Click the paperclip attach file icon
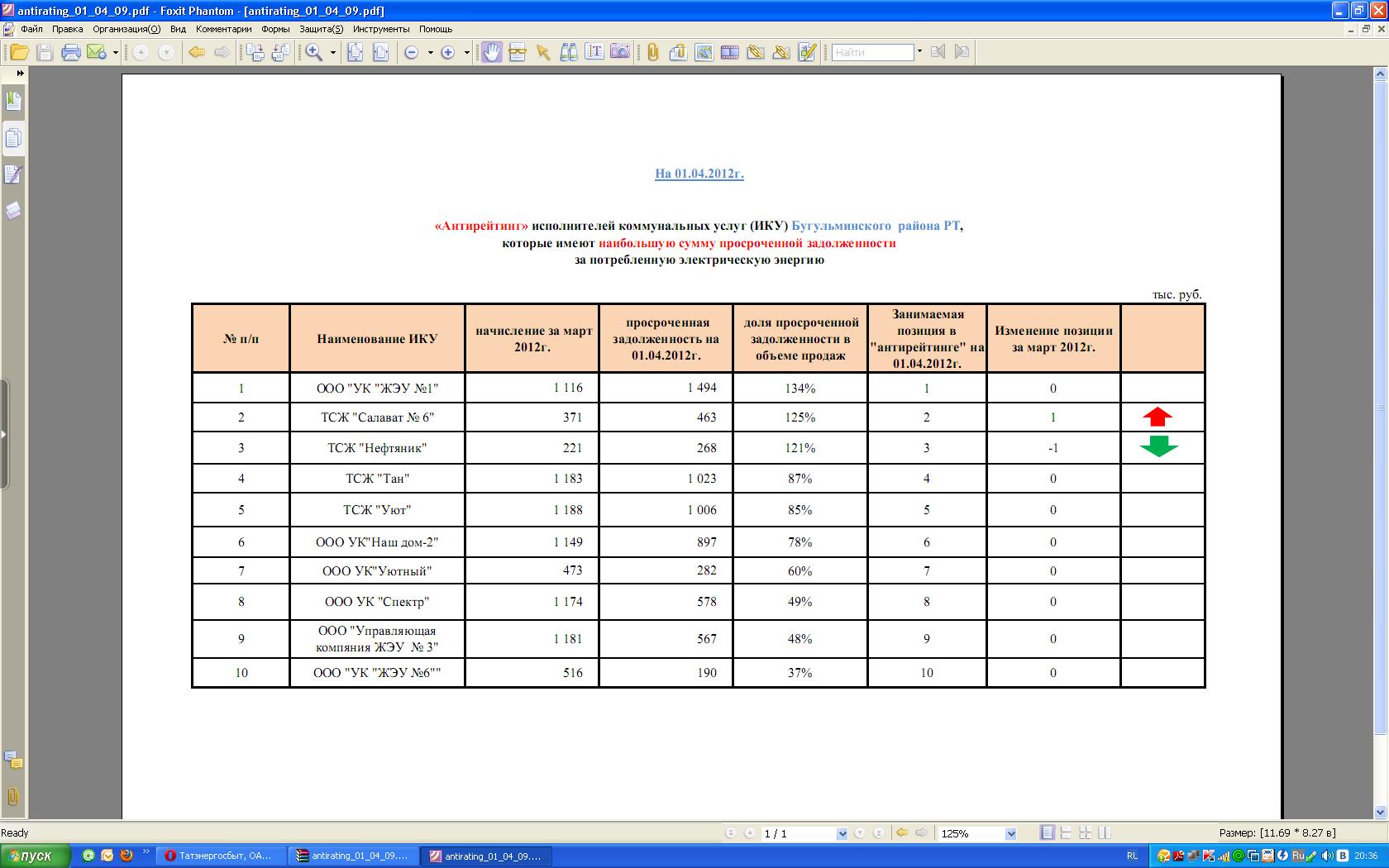Viewport: 1389px width, 868px height. [653, 53]
